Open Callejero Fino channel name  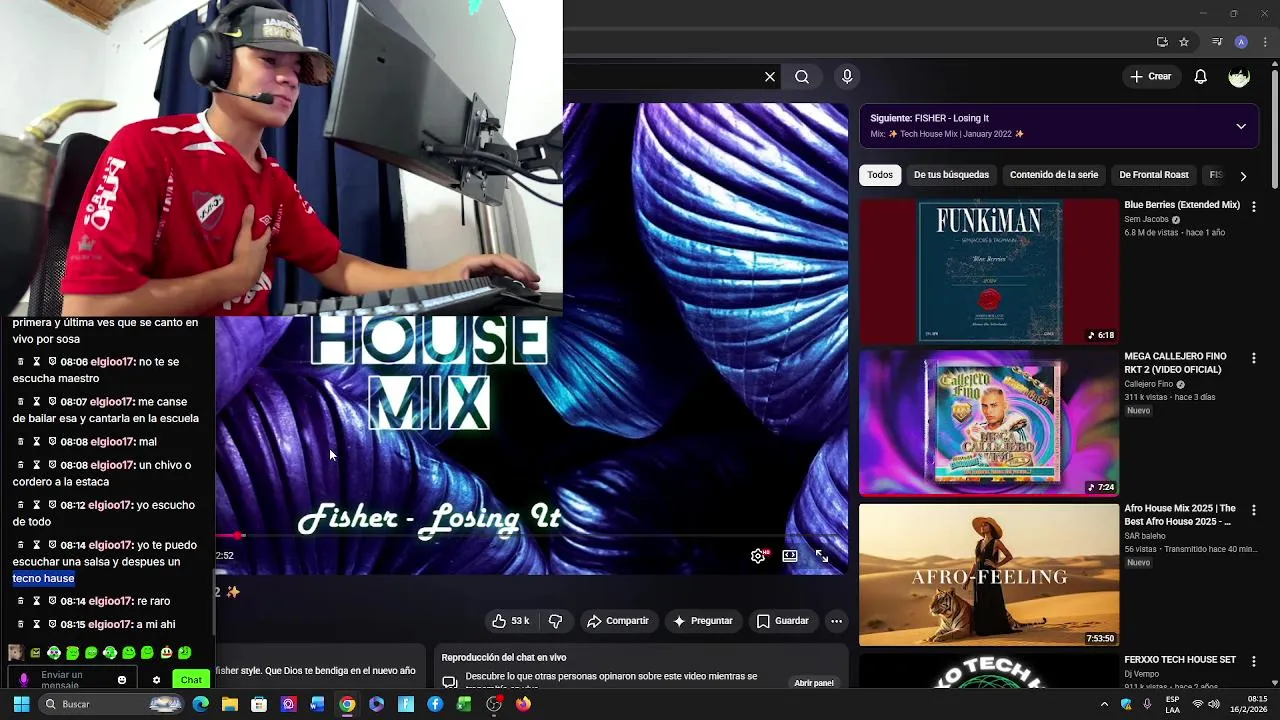(x=1148, y=384)
